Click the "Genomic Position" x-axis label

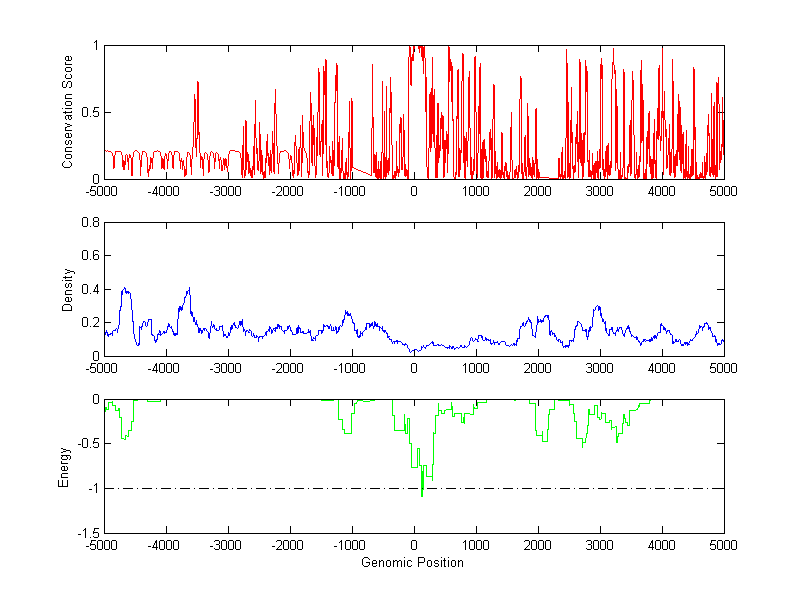(x=412, y=562)
